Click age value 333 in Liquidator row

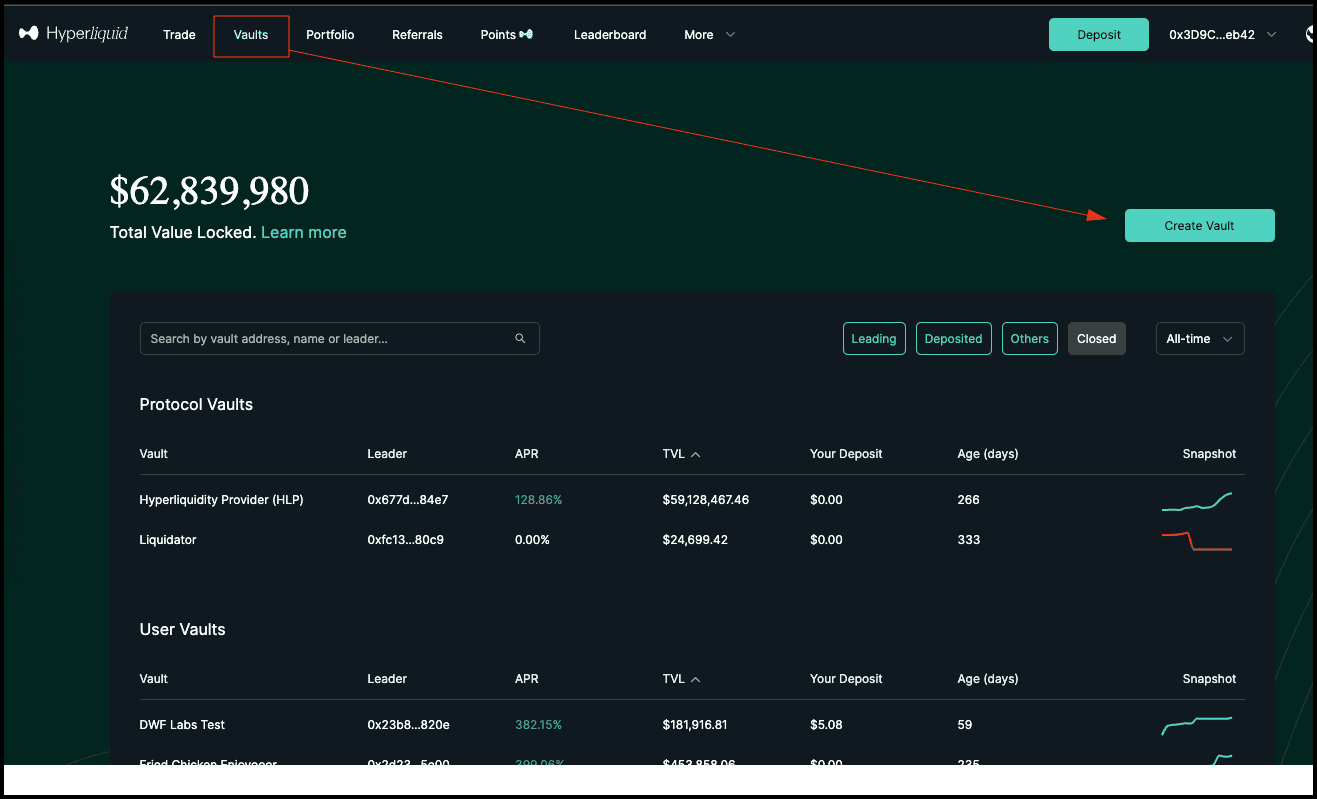coord(968,540)
